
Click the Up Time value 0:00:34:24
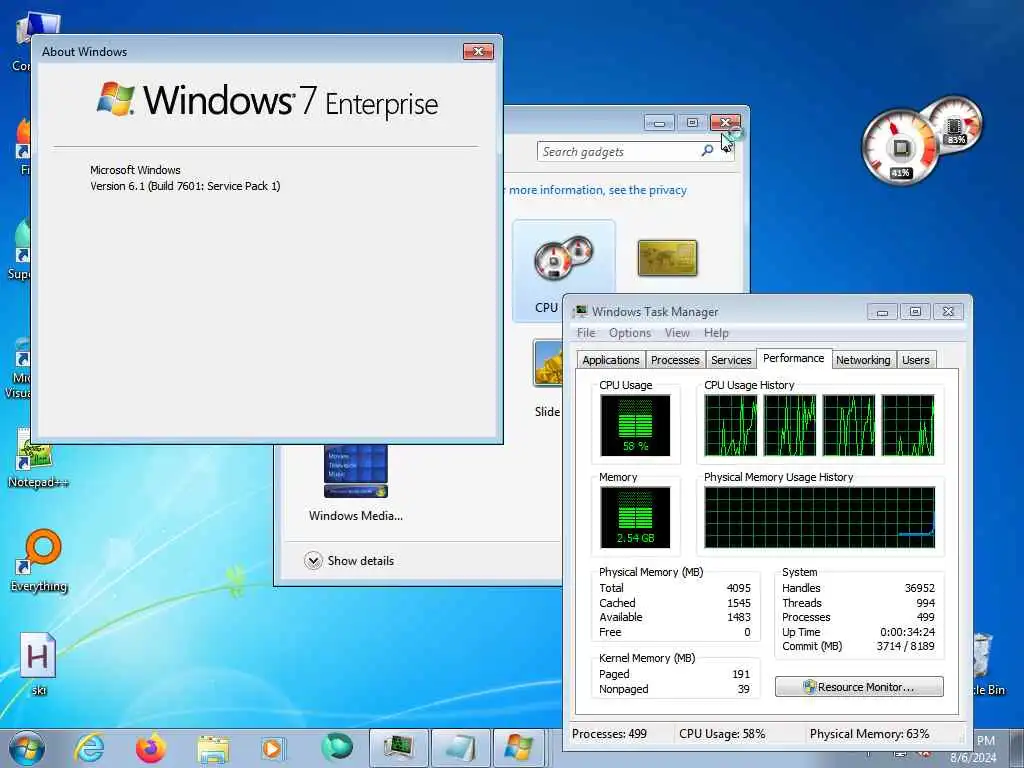pyautogui.click(x=907, y=632)
